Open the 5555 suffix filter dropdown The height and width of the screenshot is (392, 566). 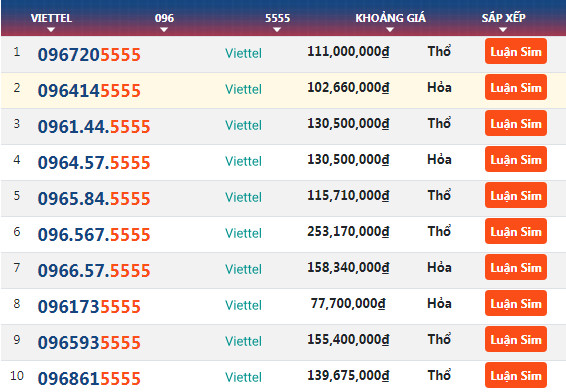277,21
